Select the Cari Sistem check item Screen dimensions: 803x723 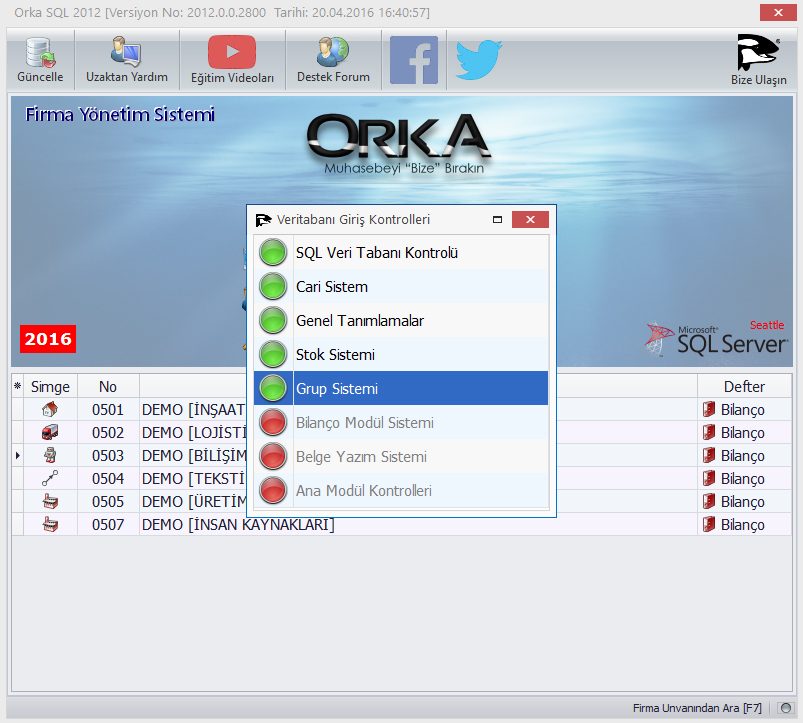[400, 287]
